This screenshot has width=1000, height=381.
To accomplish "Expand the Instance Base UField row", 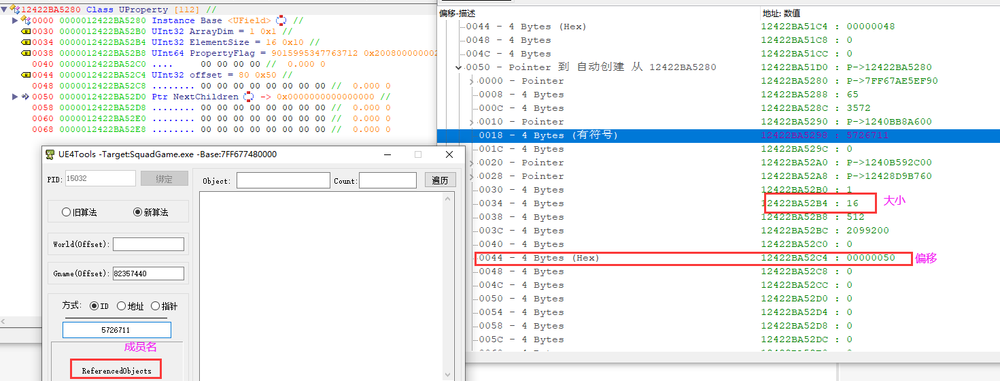I will click(15, 20).
